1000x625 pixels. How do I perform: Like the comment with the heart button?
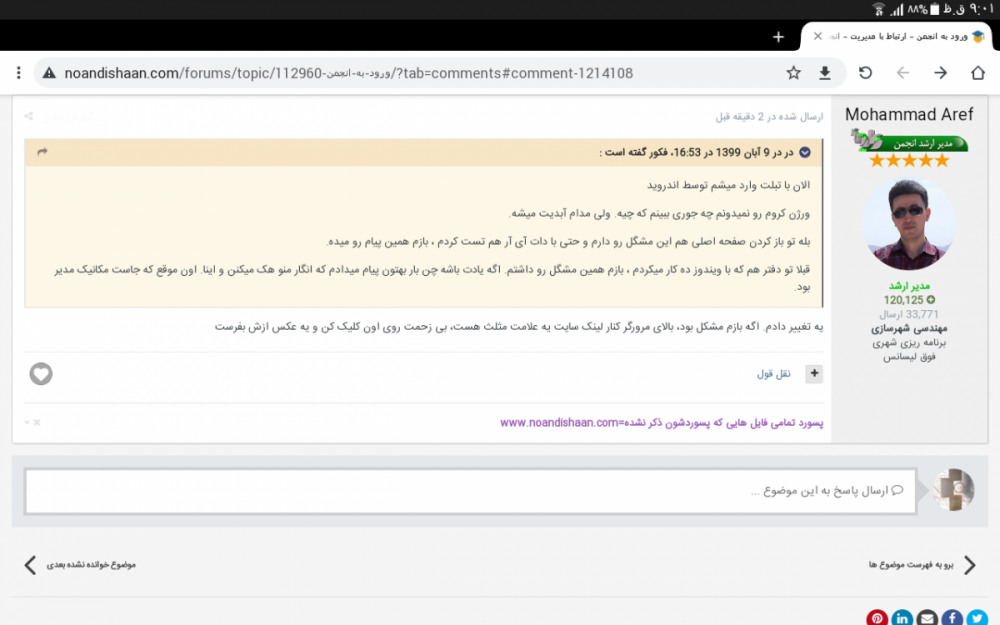[41, 373]
